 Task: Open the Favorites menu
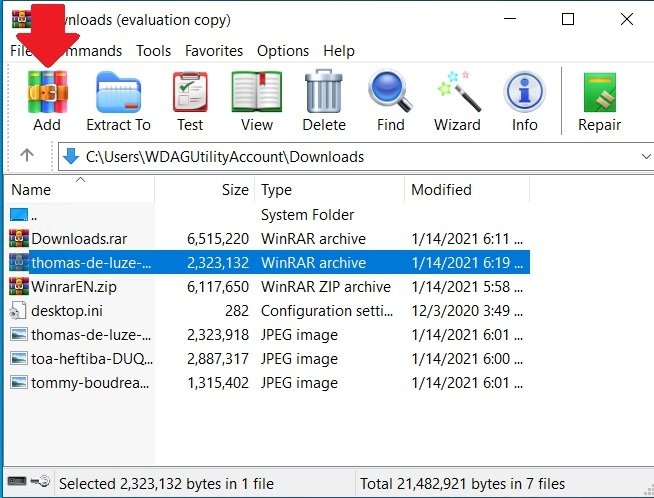coord(214,51)
